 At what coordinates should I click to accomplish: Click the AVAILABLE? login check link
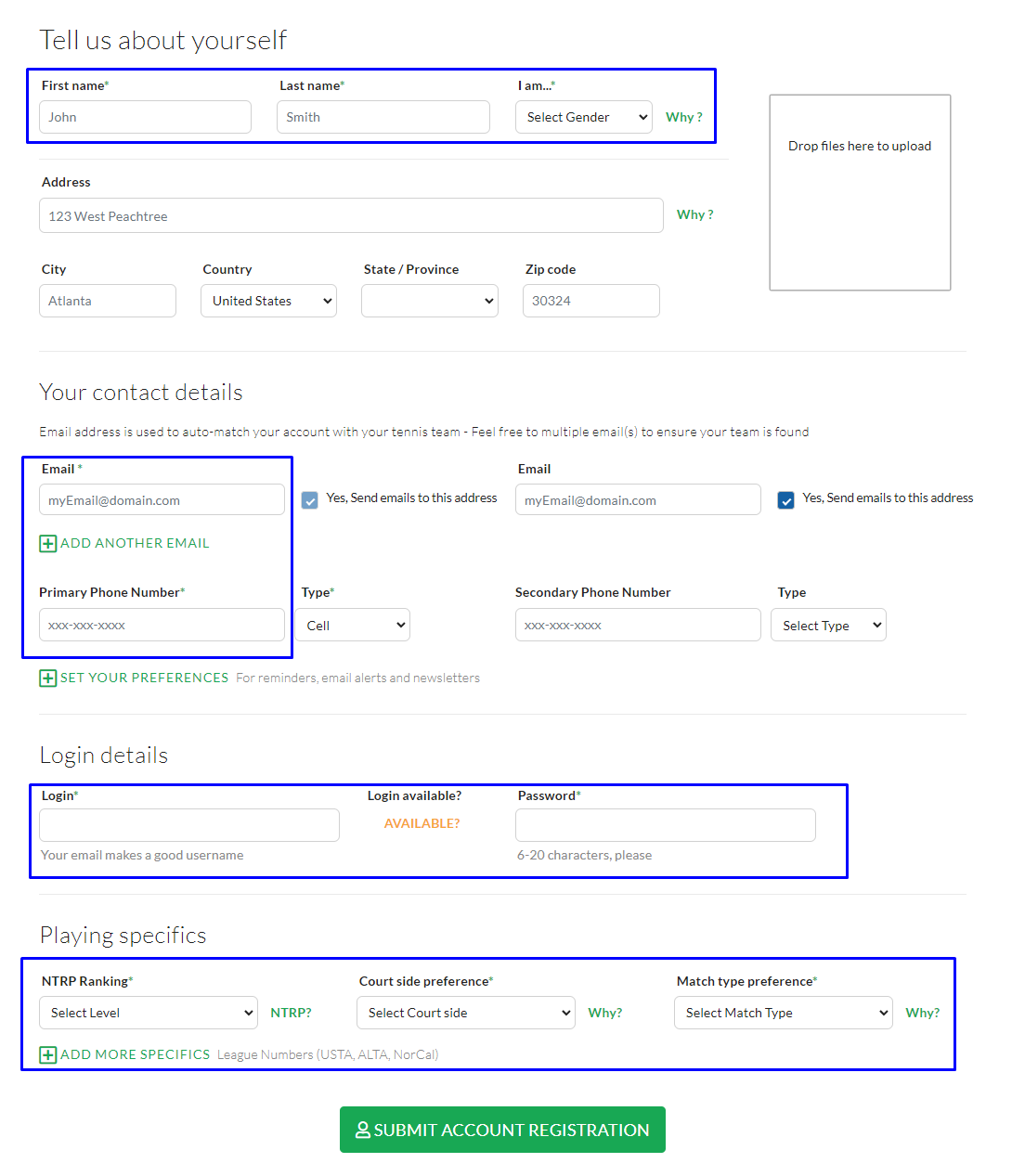(422, 823)
